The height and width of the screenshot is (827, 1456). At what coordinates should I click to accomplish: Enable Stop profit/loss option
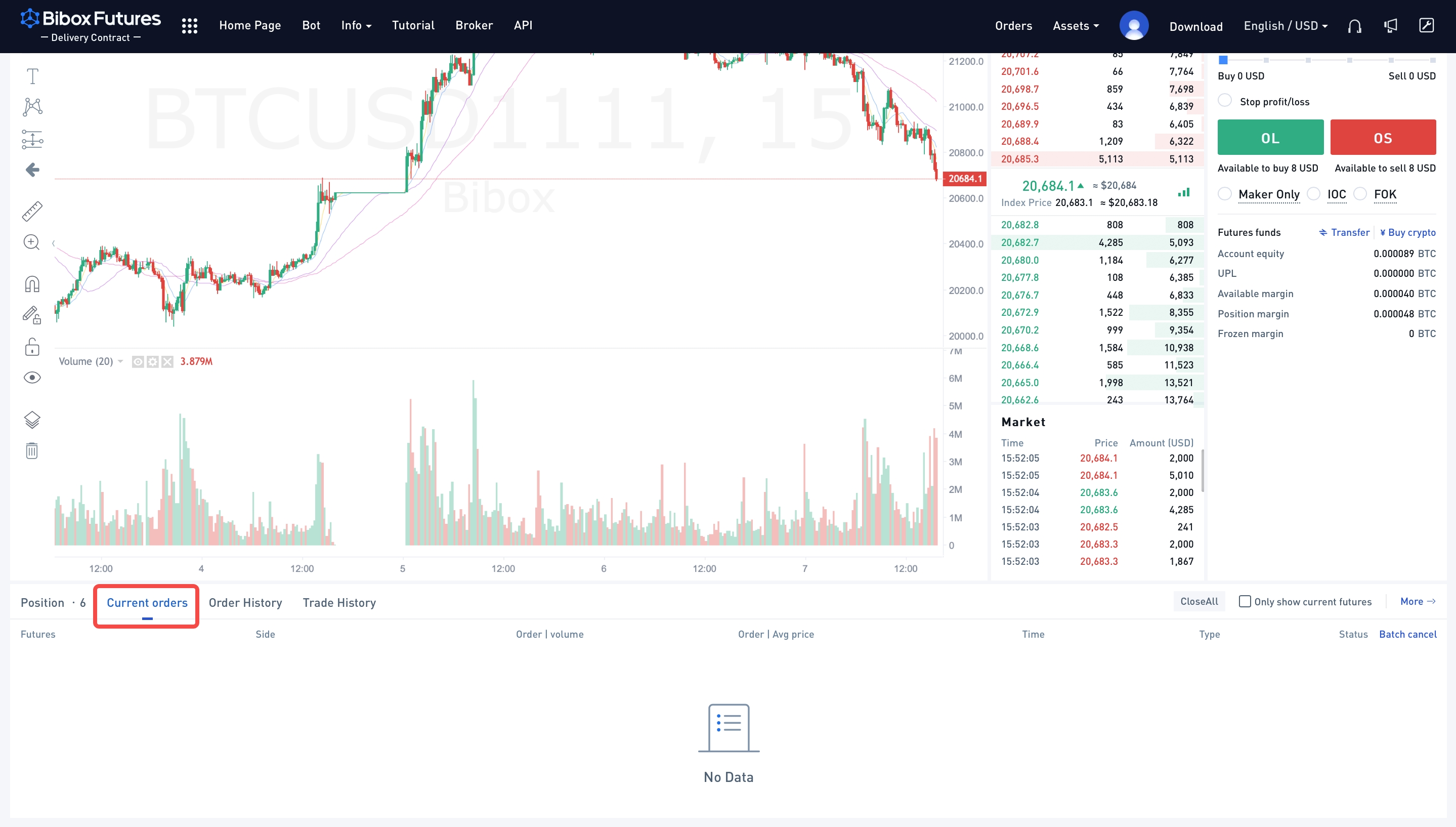tap(1225, 101)
